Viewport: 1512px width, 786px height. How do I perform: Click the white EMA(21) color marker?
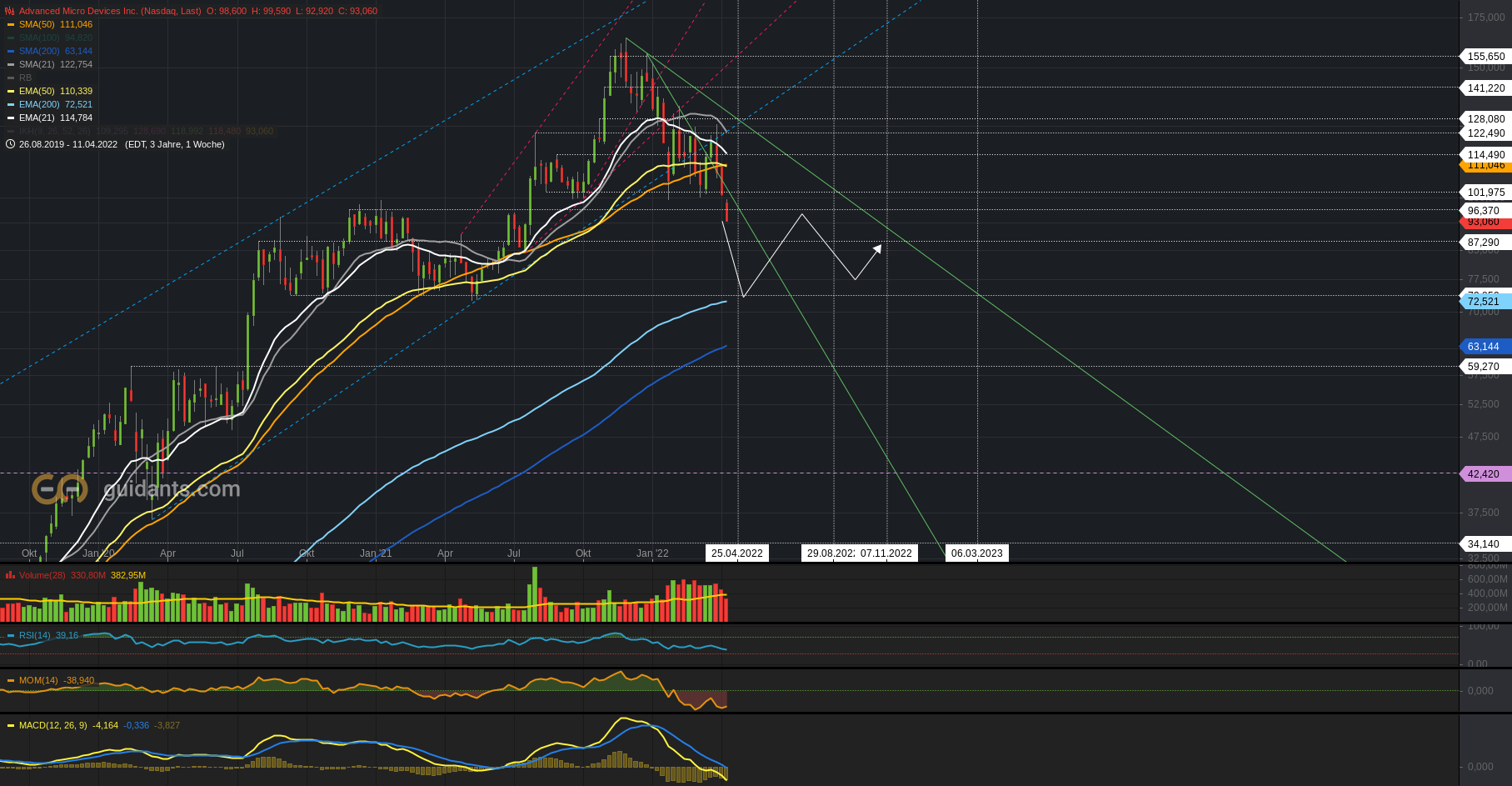point(11,118)
